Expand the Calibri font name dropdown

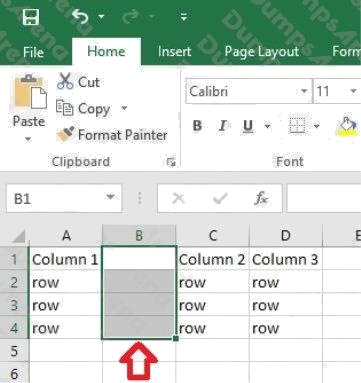(304, 91)
